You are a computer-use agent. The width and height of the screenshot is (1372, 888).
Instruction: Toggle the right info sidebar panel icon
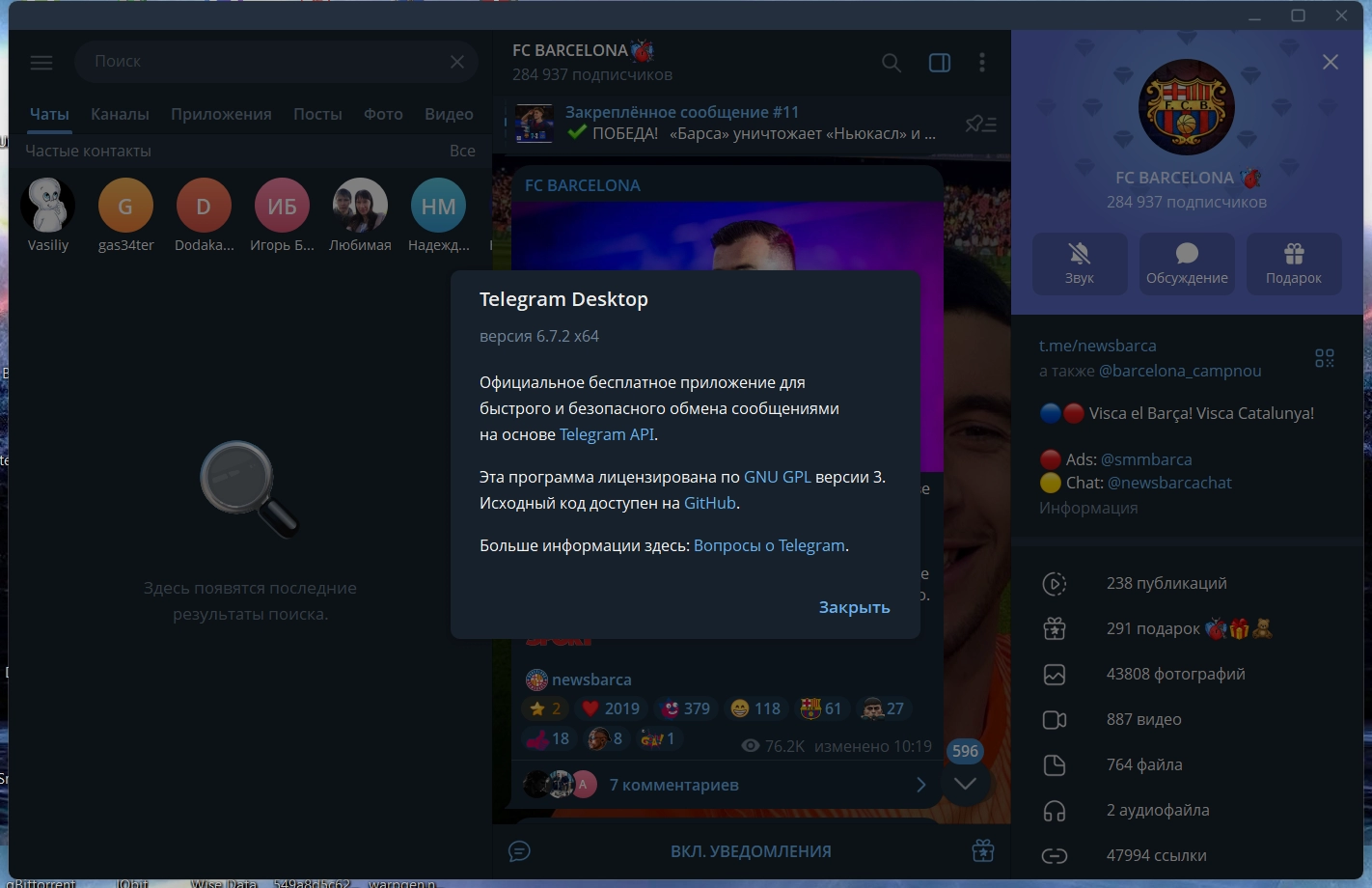(940, 63)
